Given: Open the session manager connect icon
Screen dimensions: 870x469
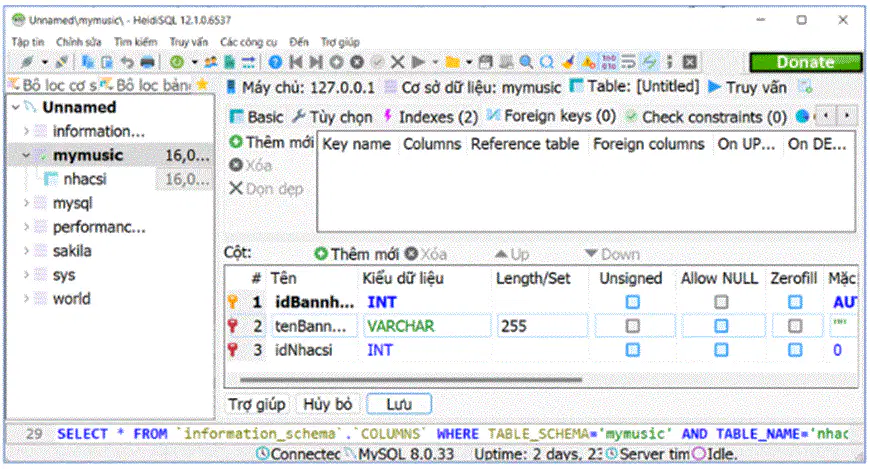Looking at the screenshot, I should [x=27, y=62].
